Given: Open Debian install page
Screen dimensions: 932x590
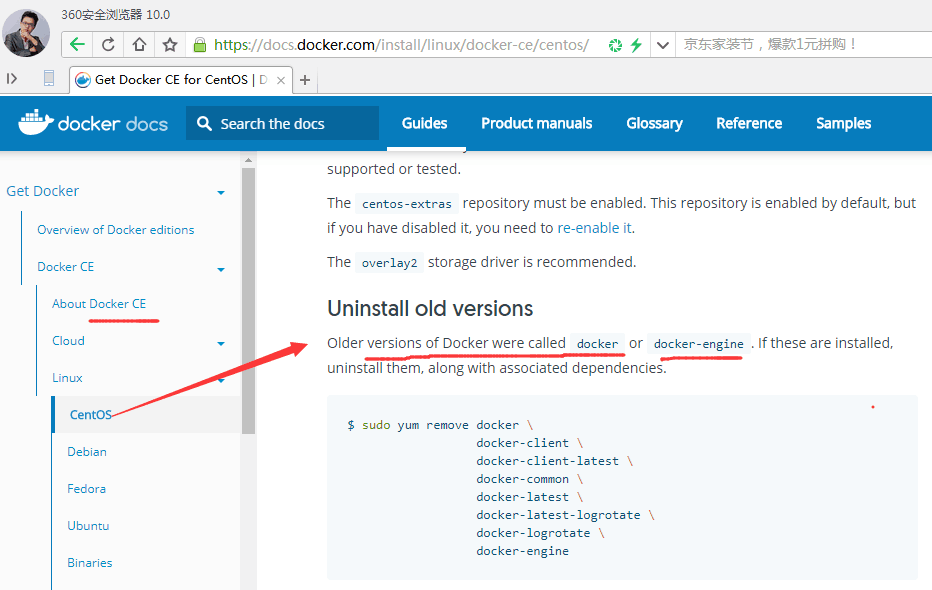Looking at the screenshot, I should [87, 452].
